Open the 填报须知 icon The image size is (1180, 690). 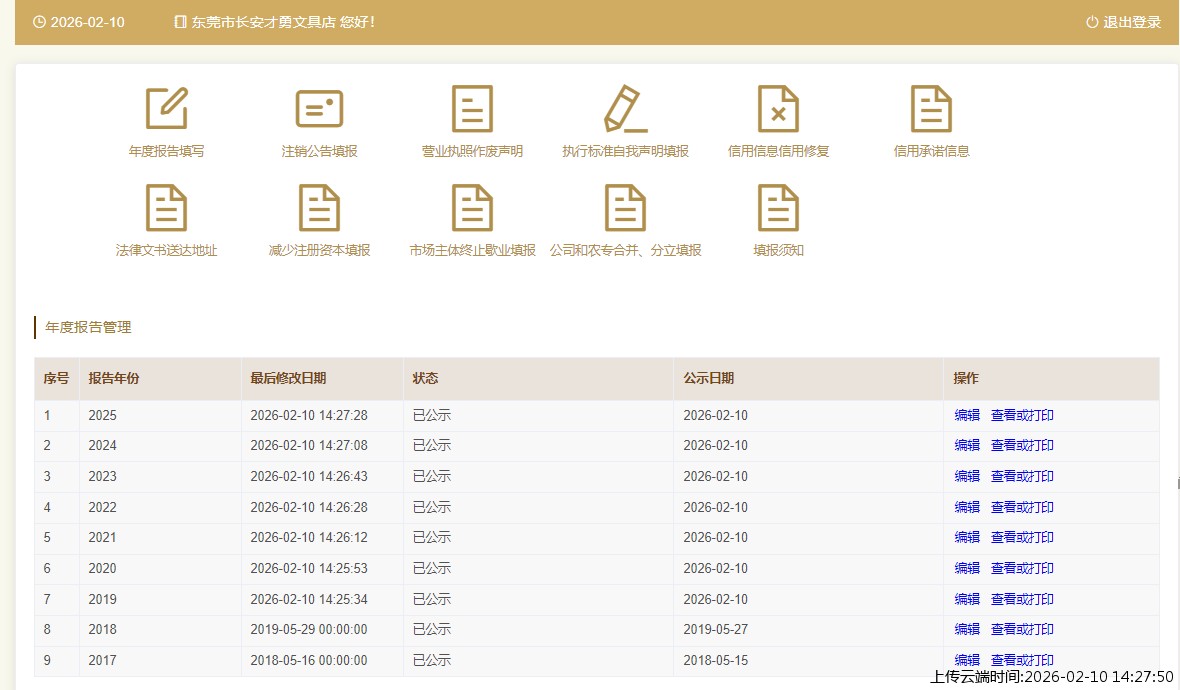click(x=778, y=209)
